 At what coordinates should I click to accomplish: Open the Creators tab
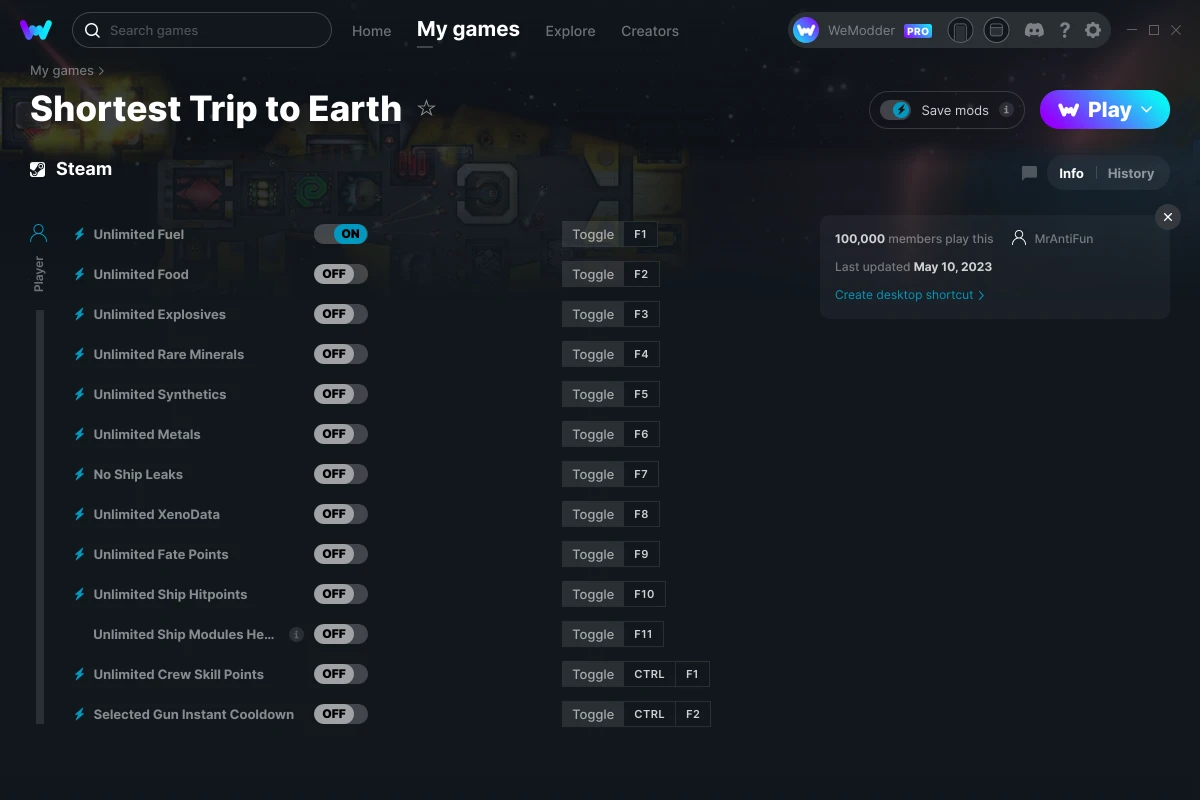650,31
